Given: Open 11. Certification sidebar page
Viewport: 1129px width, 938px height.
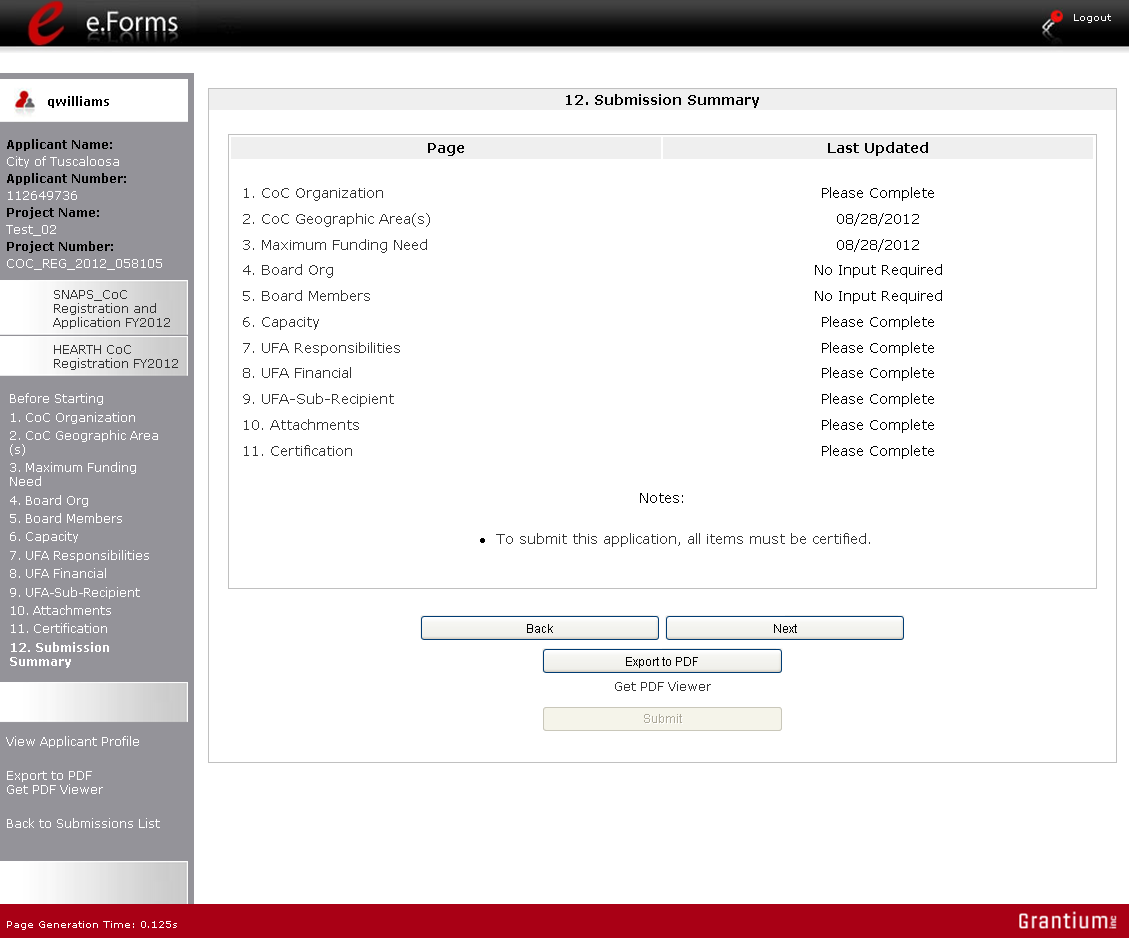Looking at the screenshot, I should coord(58,629).
